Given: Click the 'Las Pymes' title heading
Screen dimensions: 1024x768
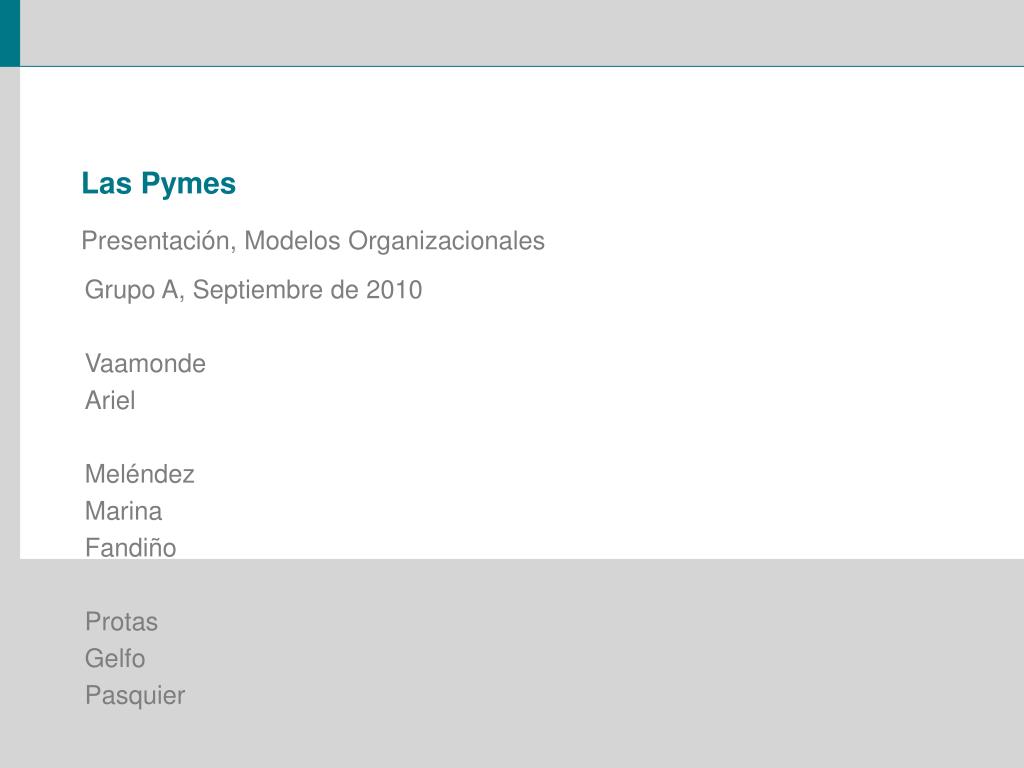Looking at the screenshot, I should click(159, 184).
